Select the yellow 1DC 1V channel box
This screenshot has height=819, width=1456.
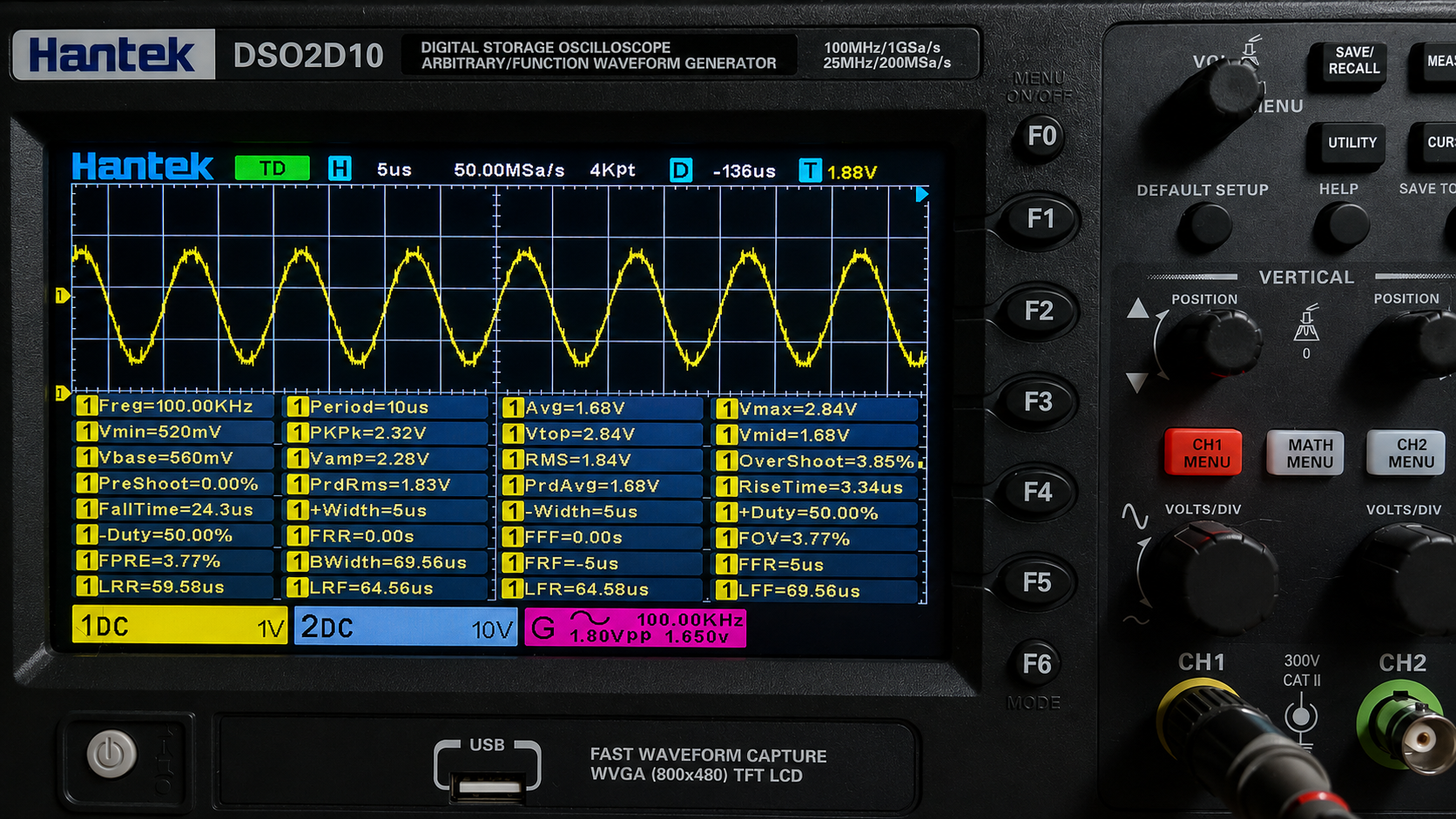[x=179, y=625]
